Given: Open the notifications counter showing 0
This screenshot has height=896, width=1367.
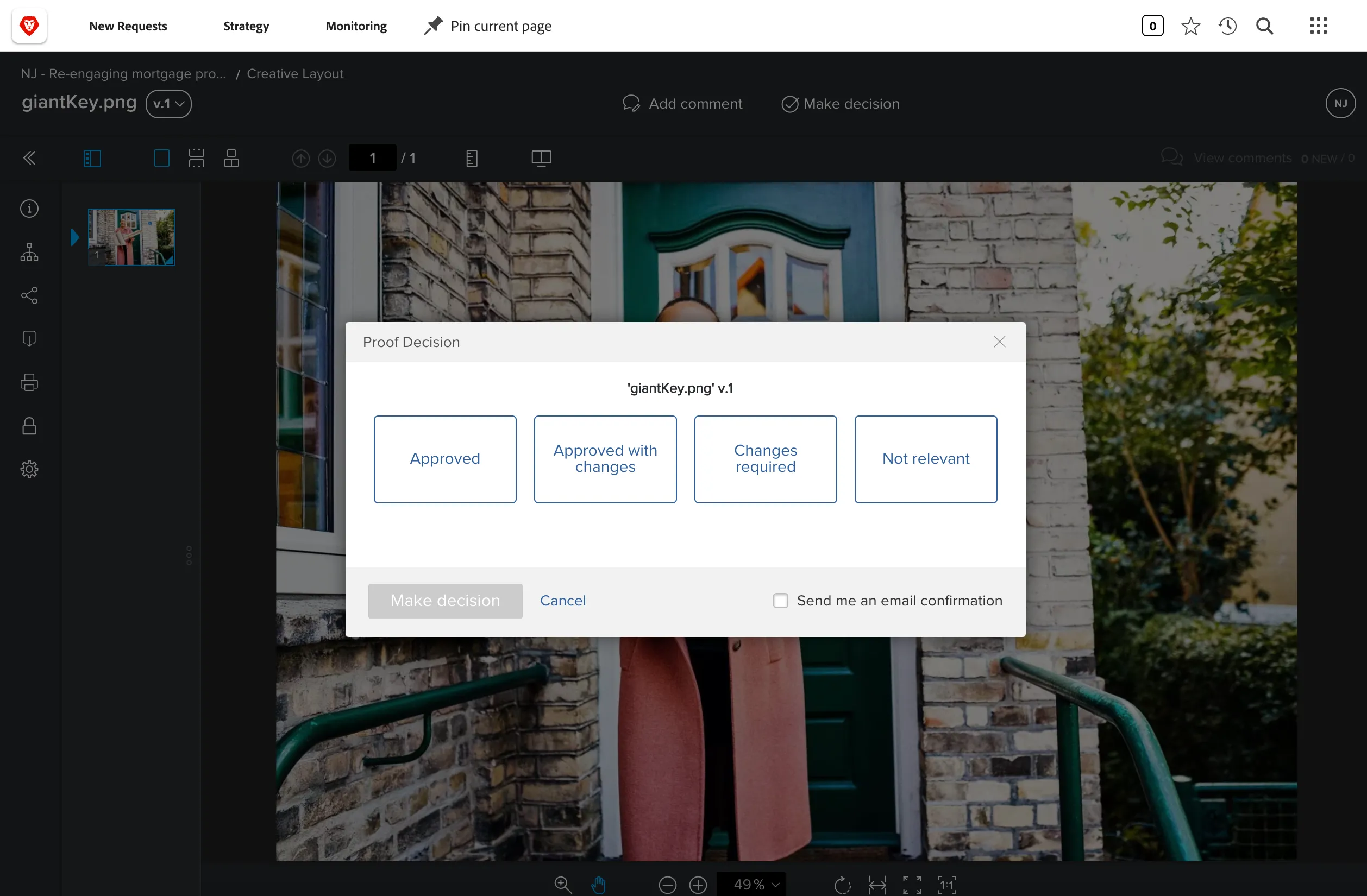Looking at the screenshot, I should point(1152,26).
